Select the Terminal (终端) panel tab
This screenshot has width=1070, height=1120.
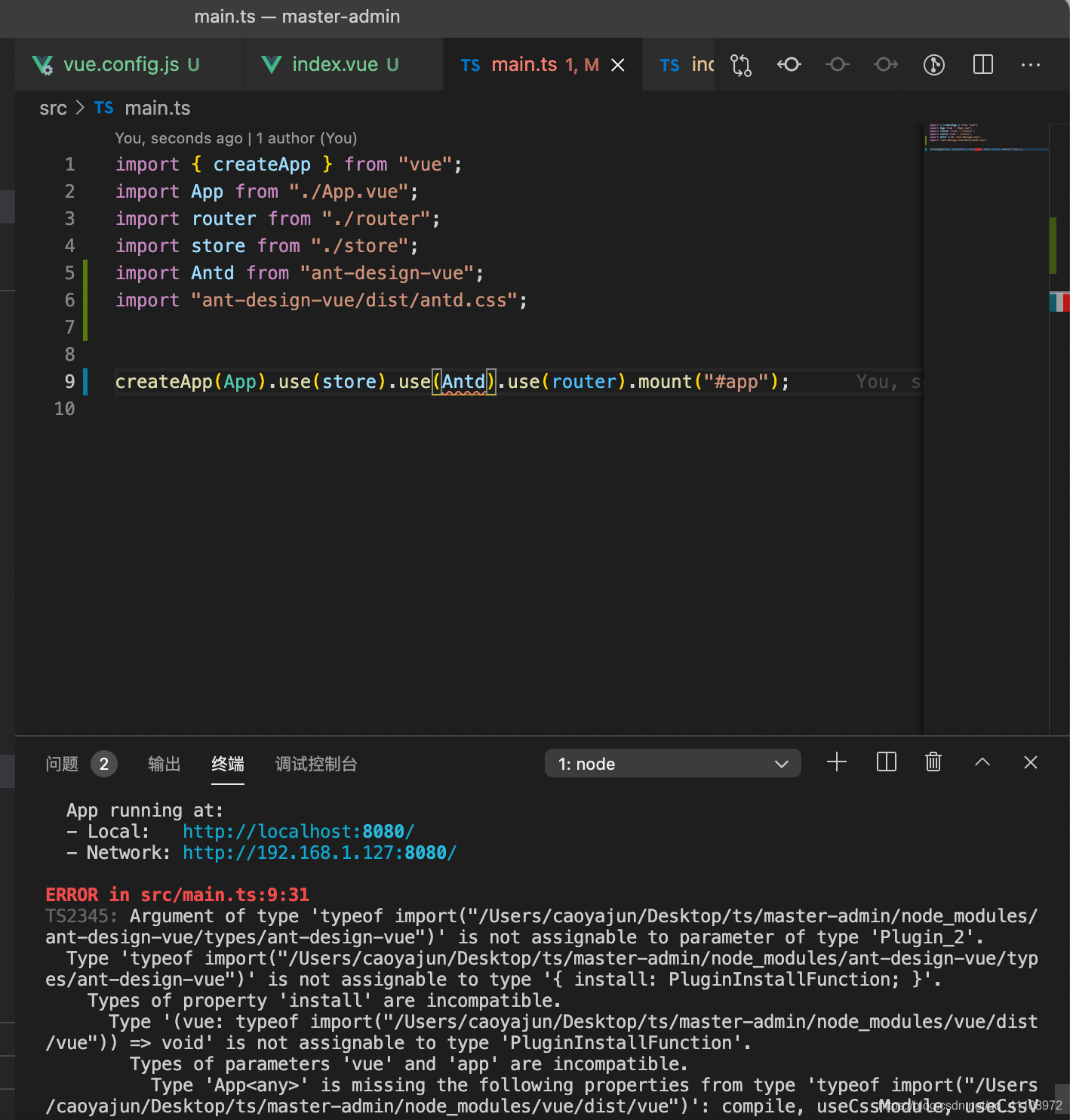(228, 764)
